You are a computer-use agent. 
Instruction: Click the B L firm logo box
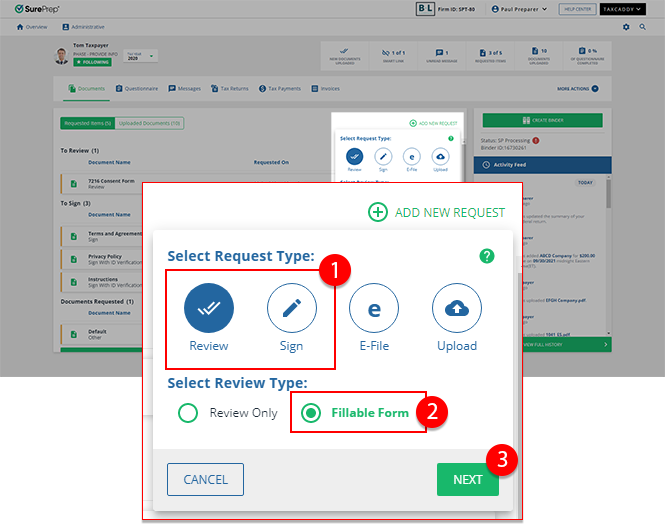click(x=425, y=9)
